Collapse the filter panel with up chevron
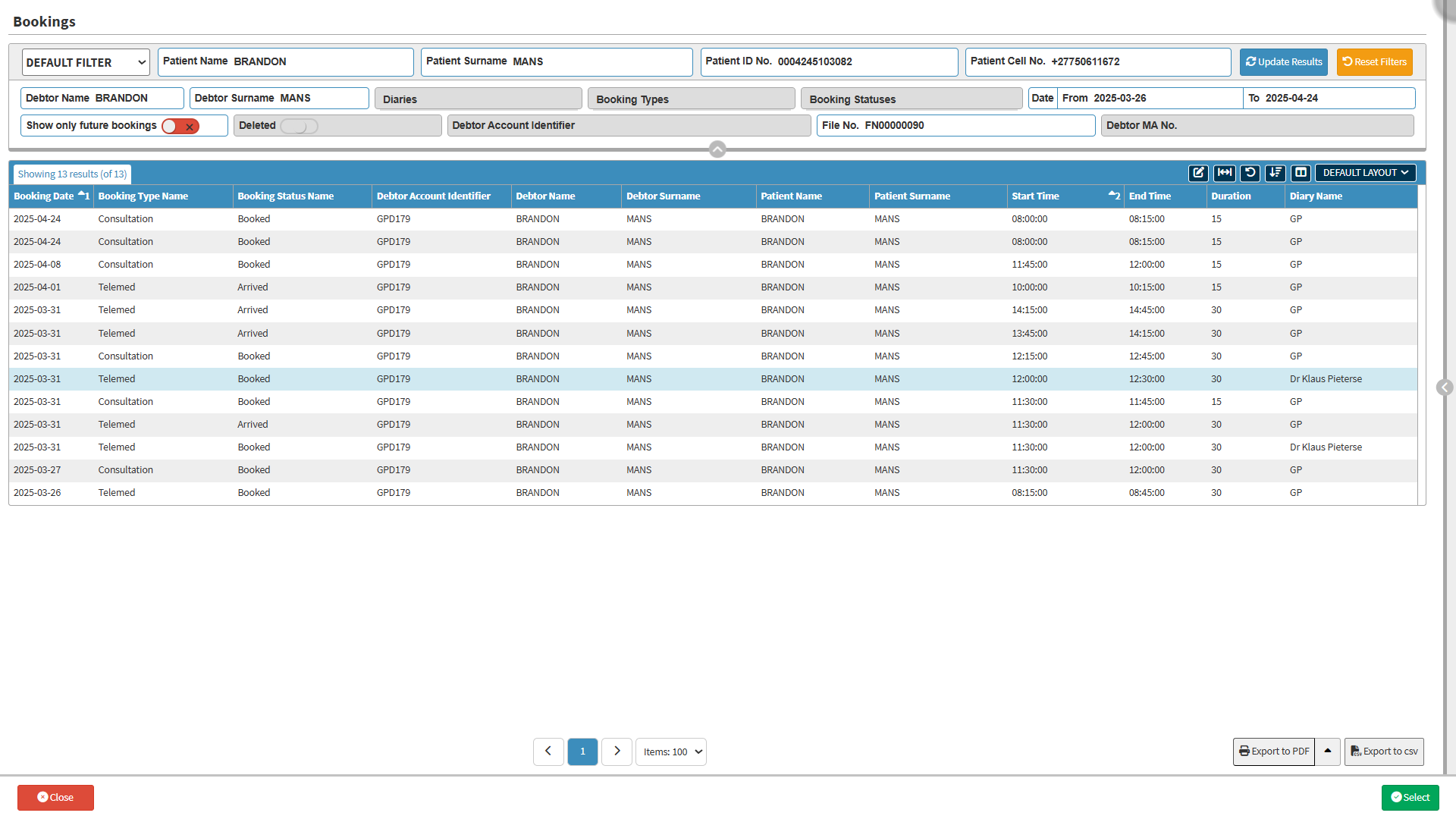 (717, 149)
